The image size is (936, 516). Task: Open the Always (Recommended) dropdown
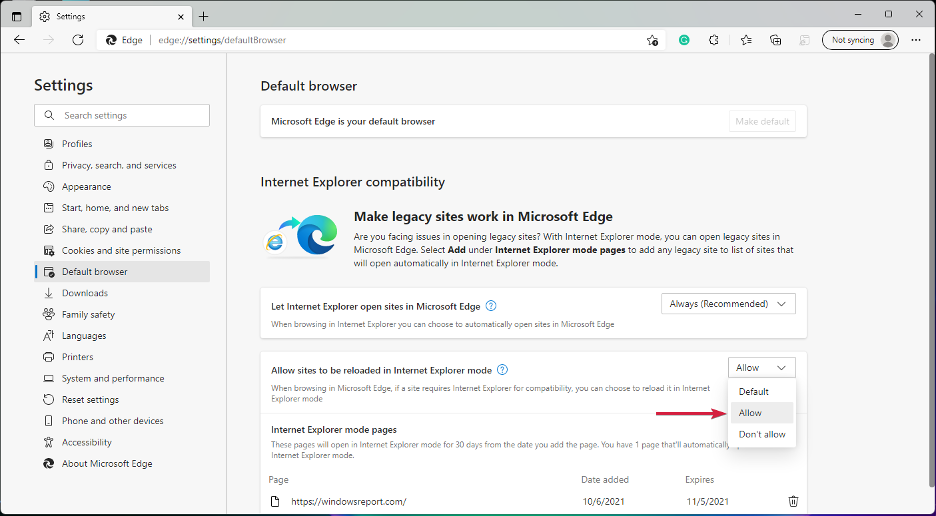point(728,304)
